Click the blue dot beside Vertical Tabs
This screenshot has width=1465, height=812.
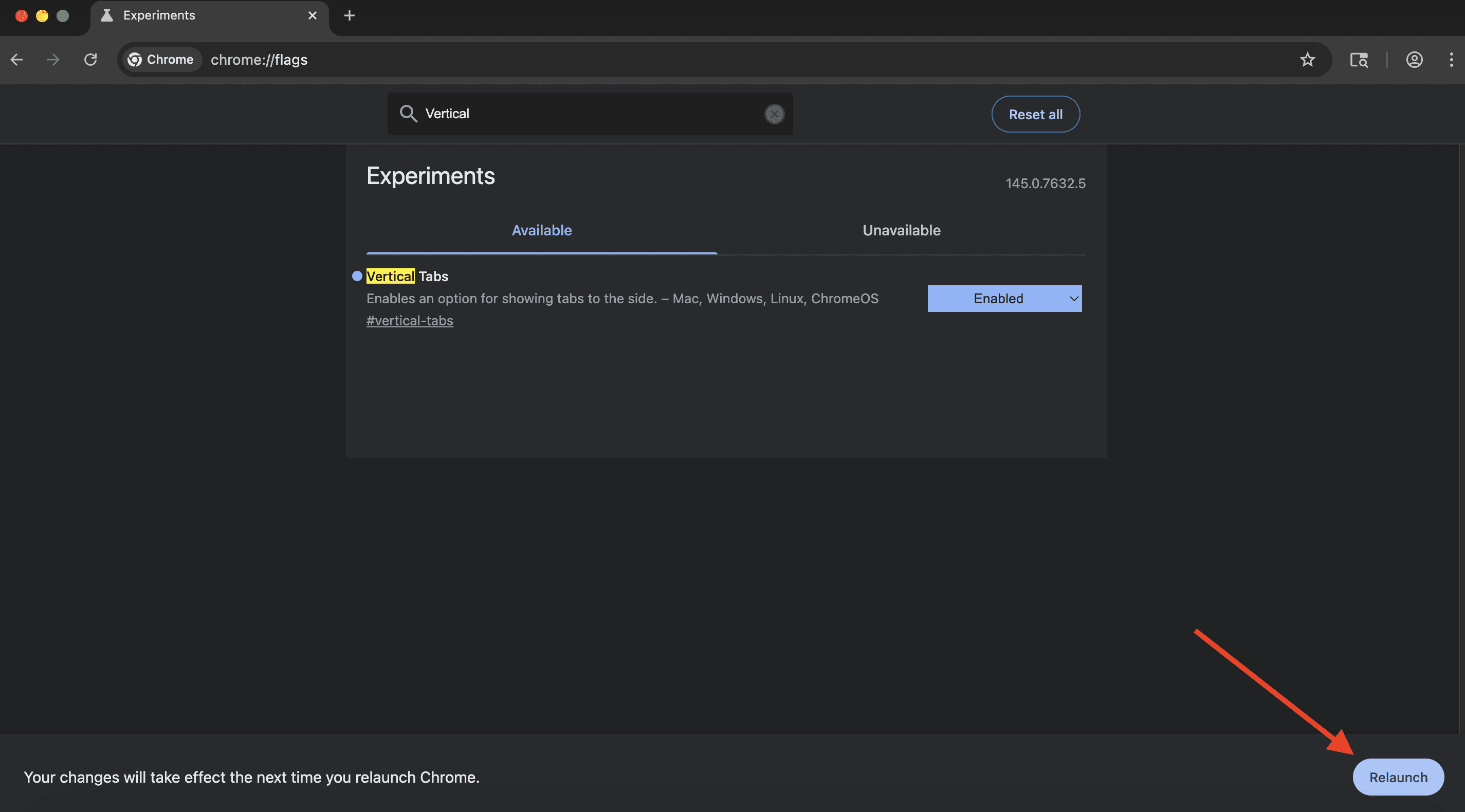coord(357,276)
